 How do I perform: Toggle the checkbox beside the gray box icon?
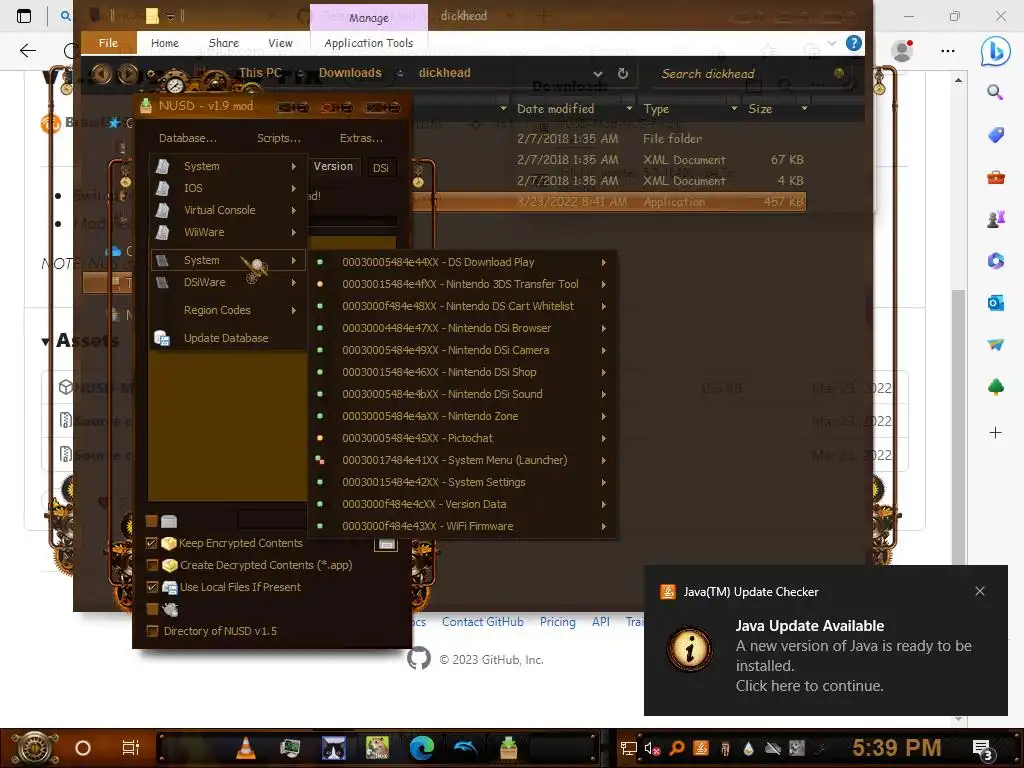coord(152,521)
